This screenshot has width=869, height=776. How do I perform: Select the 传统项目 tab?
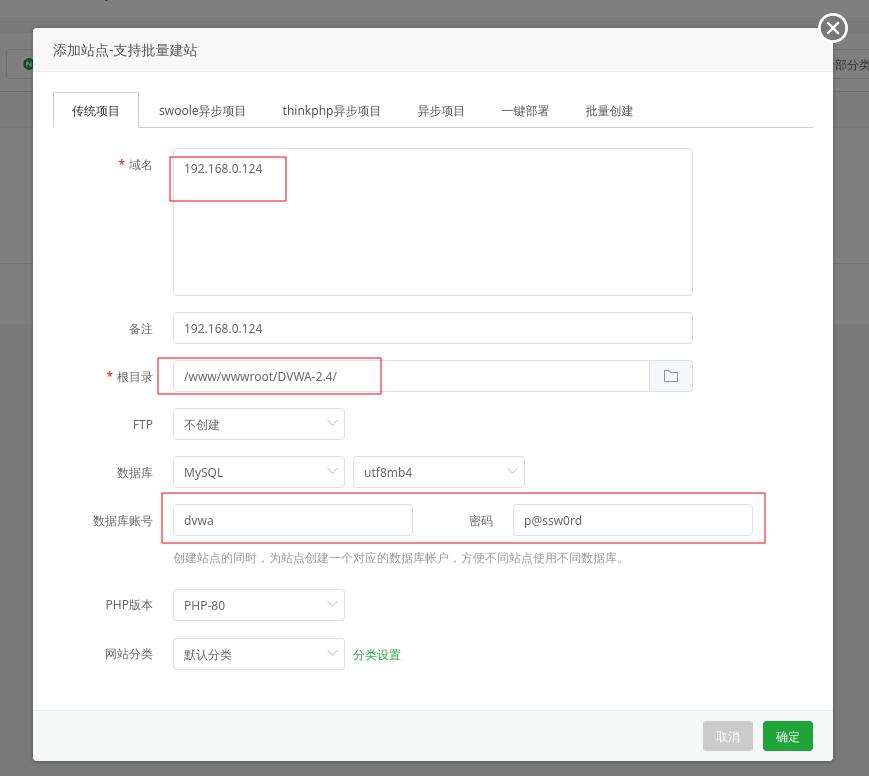pyautogui.click(x=96, y=111)
